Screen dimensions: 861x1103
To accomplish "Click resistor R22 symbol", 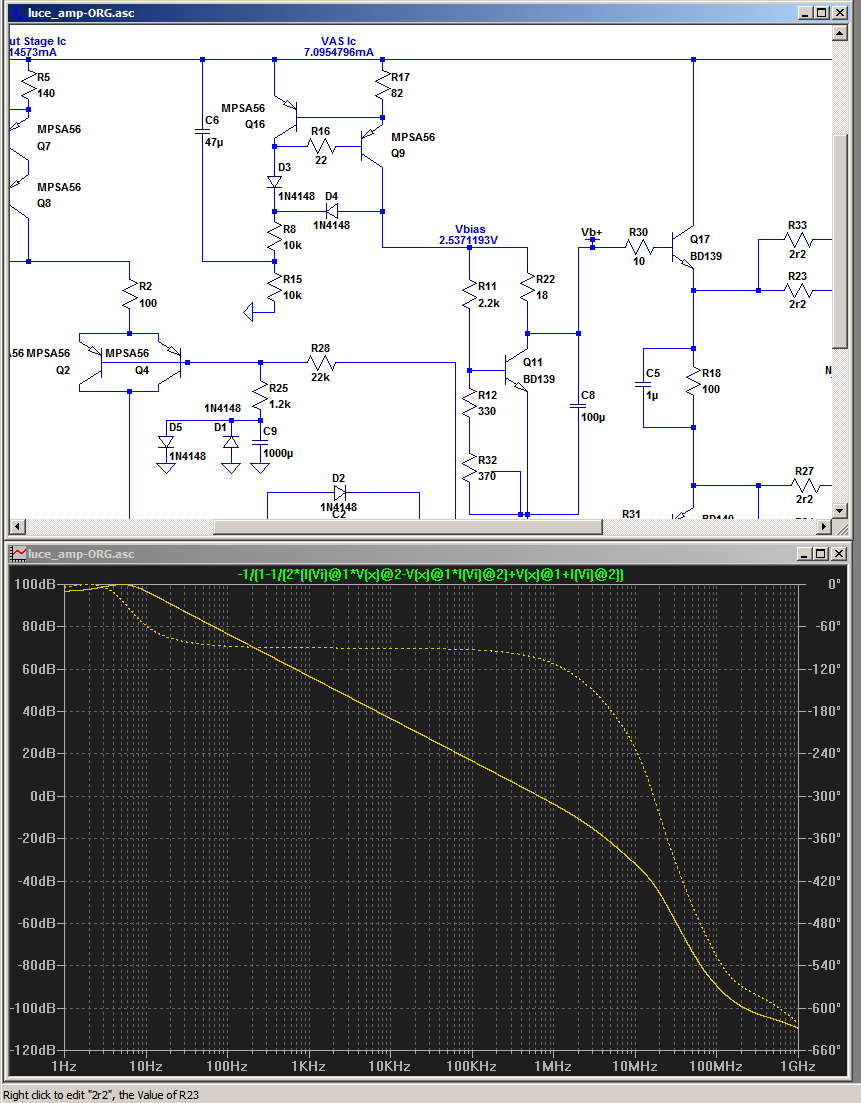I will coord(528,288).
